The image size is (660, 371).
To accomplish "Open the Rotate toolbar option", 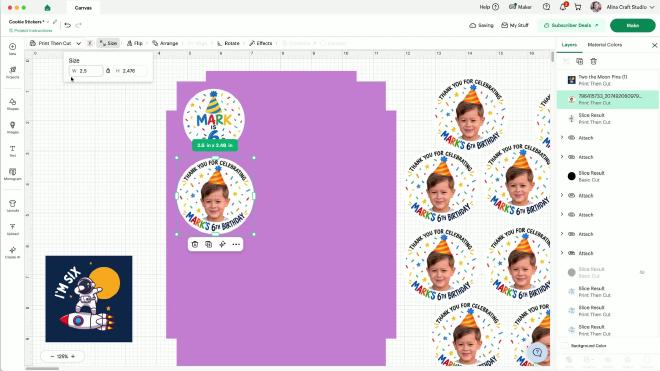I will click(228, 43).
